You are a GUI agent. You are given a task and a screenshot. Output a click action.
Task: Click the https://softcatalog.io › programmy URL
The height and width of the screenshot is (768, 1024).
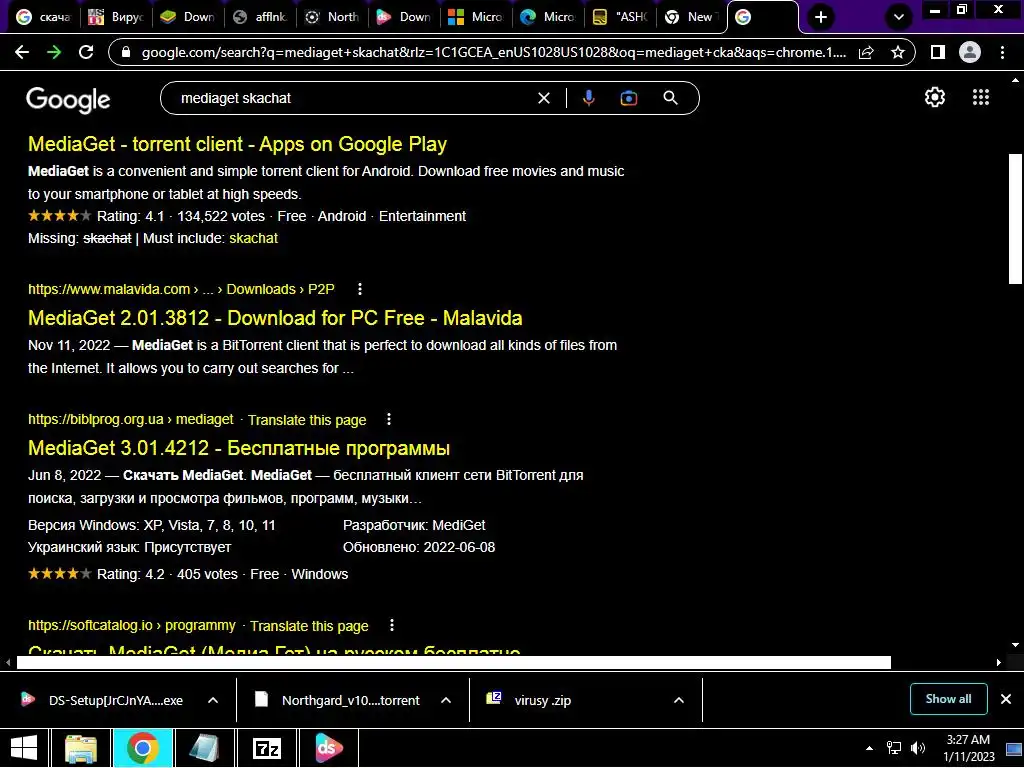click(x=131, y=625)
